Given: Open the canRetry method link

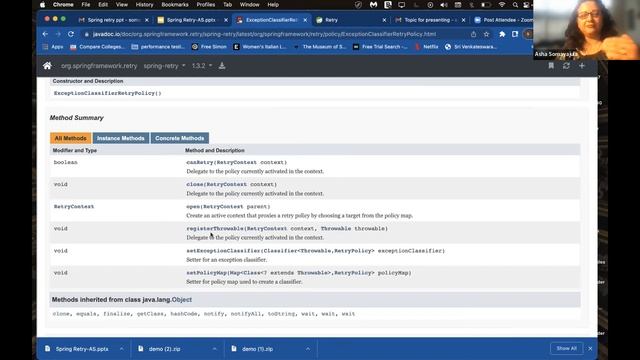Looking at the screenshot, I should pyautogui.click(x=200, y=162).
